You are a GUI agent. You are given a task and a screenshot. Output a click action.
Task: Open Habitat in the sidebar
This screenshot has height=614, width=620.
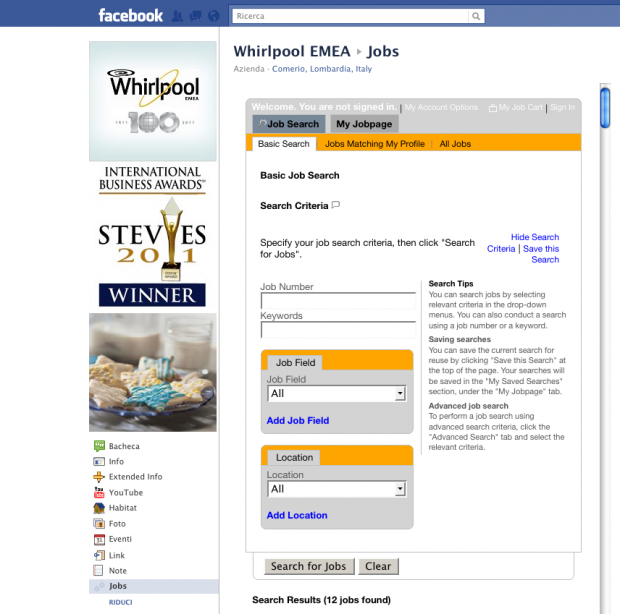point(123,508)
